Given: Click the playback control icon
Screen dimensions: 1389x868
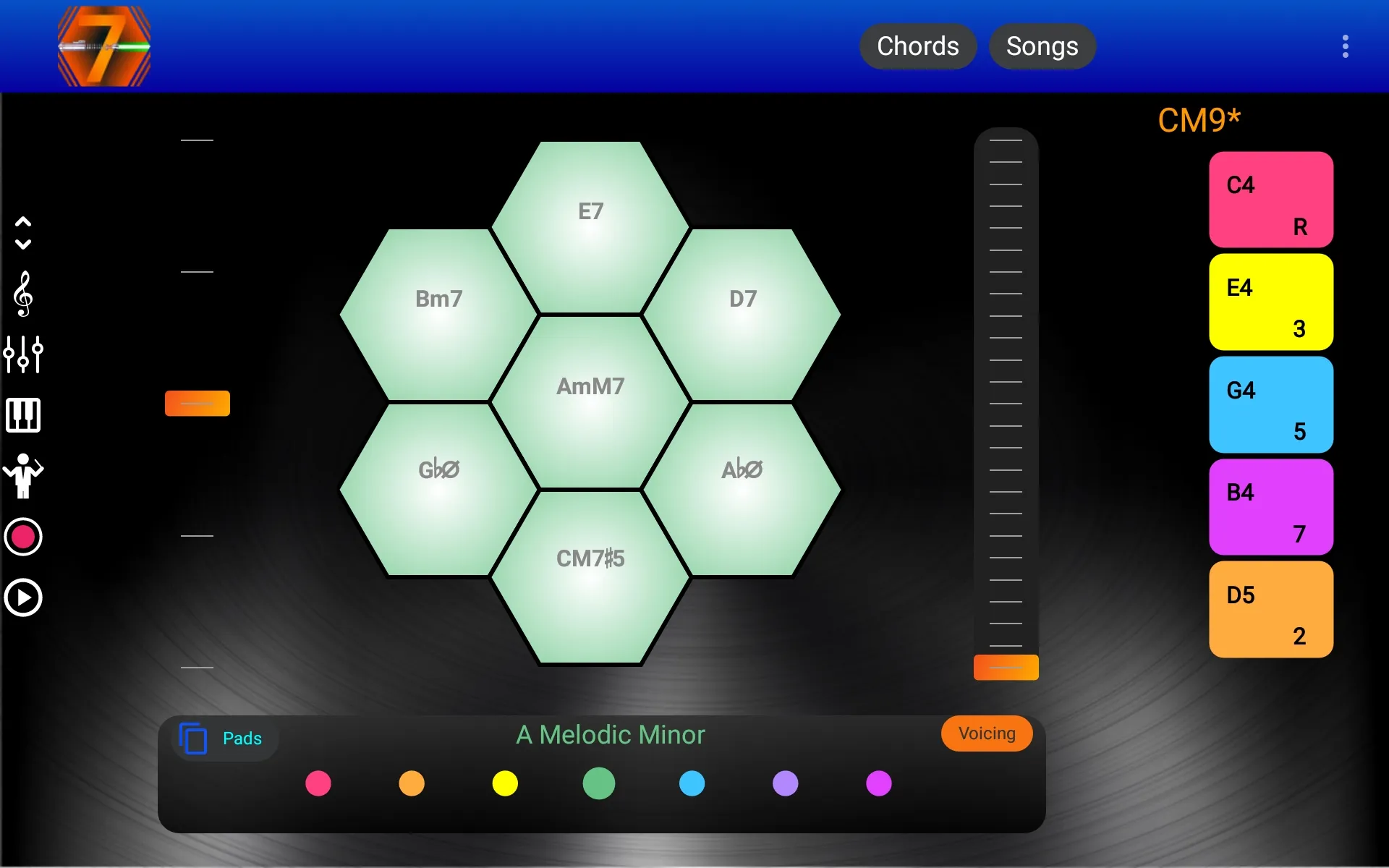Looking at the screenshot, I should tap(25, 597).
